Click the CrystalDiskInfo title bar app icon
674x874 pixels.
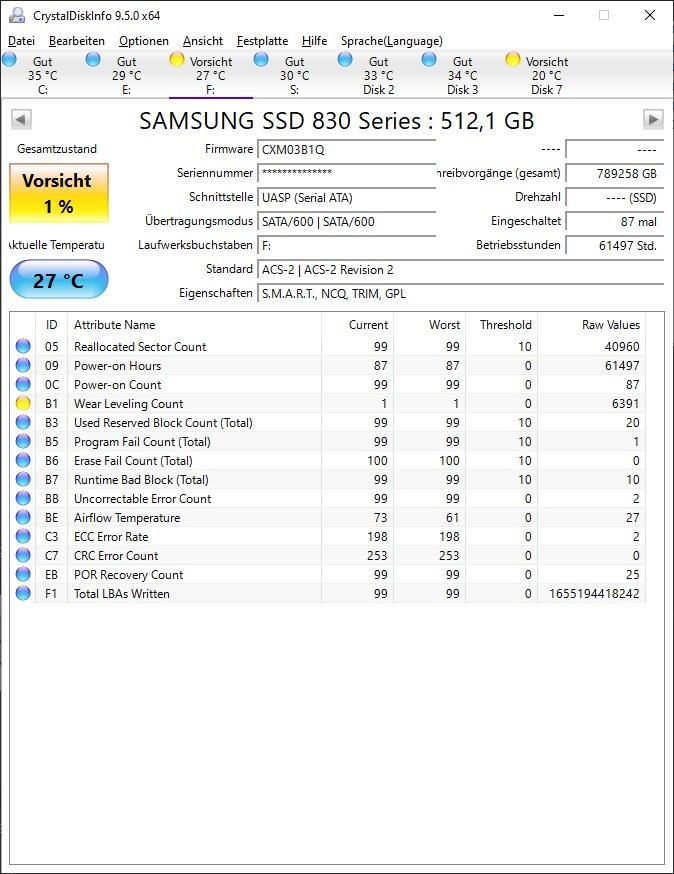(17, 16)
